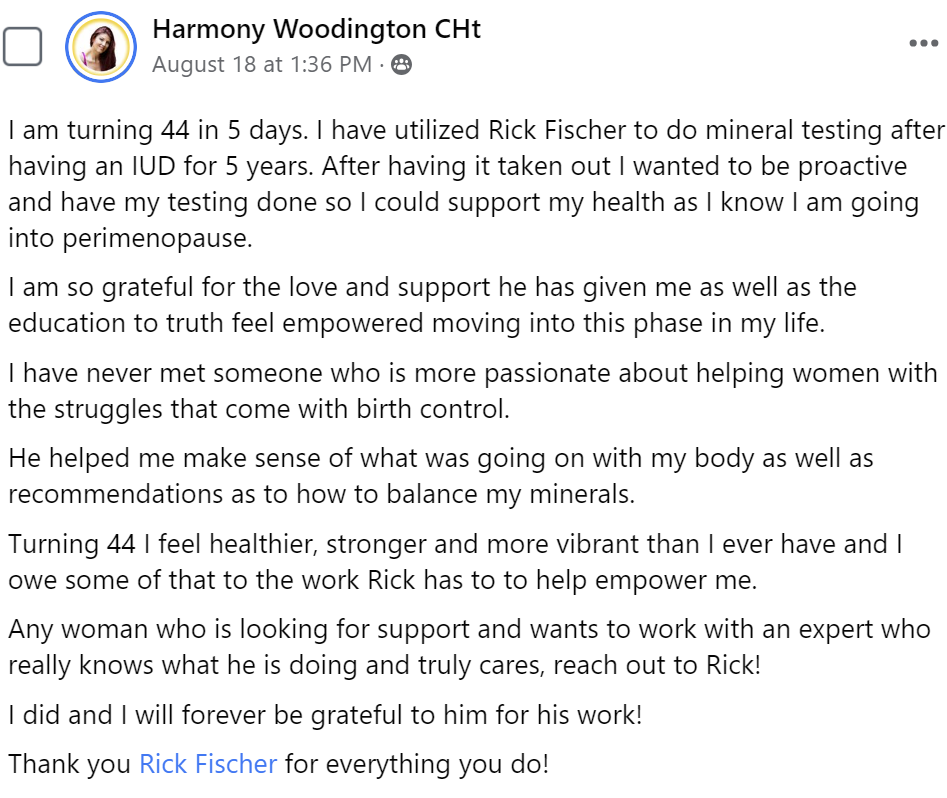
Task: Open the August 18 at 1:36 PM timestamp
Action: (262, 66)
